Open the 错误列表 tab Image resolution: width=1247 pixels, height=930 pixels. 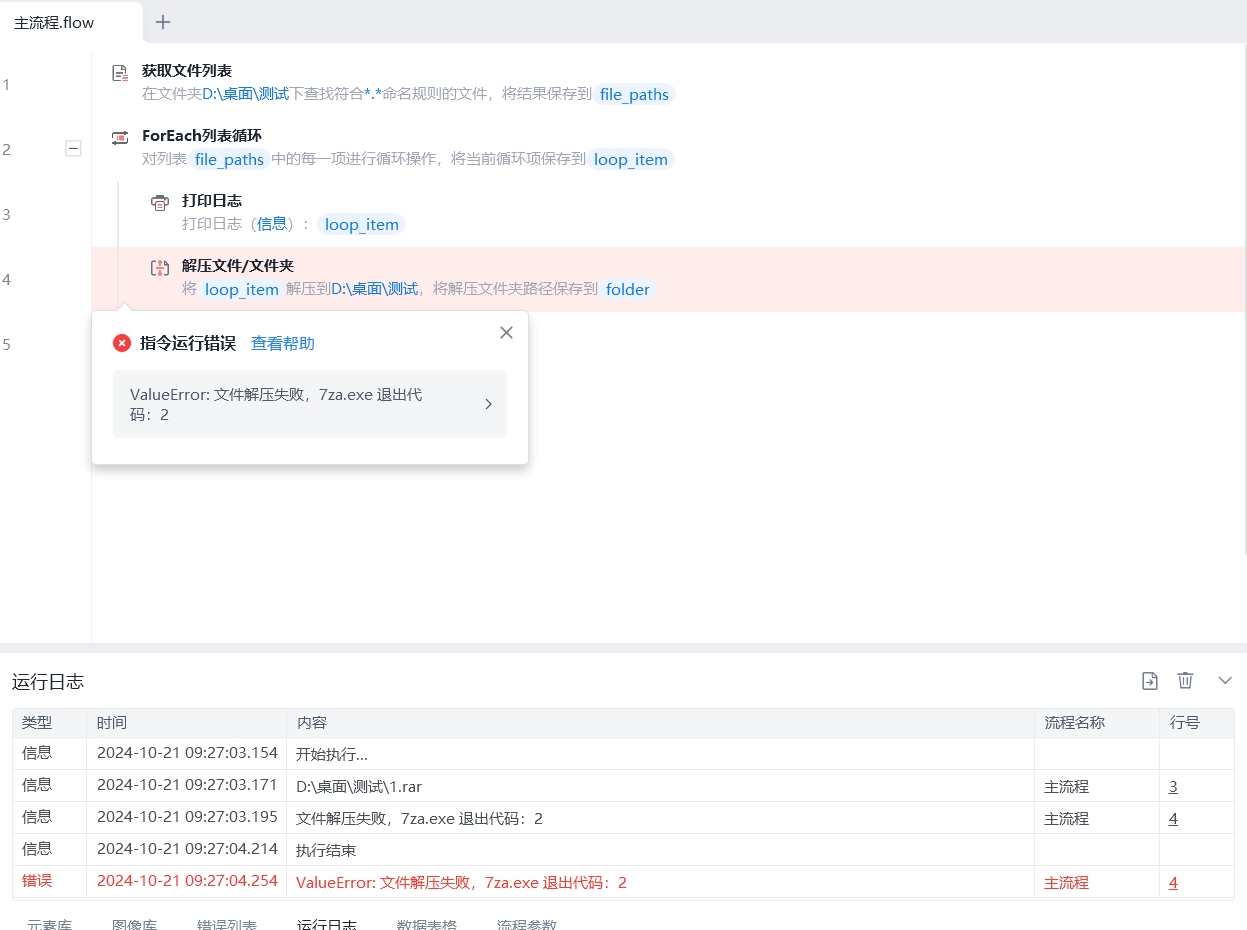226,924
